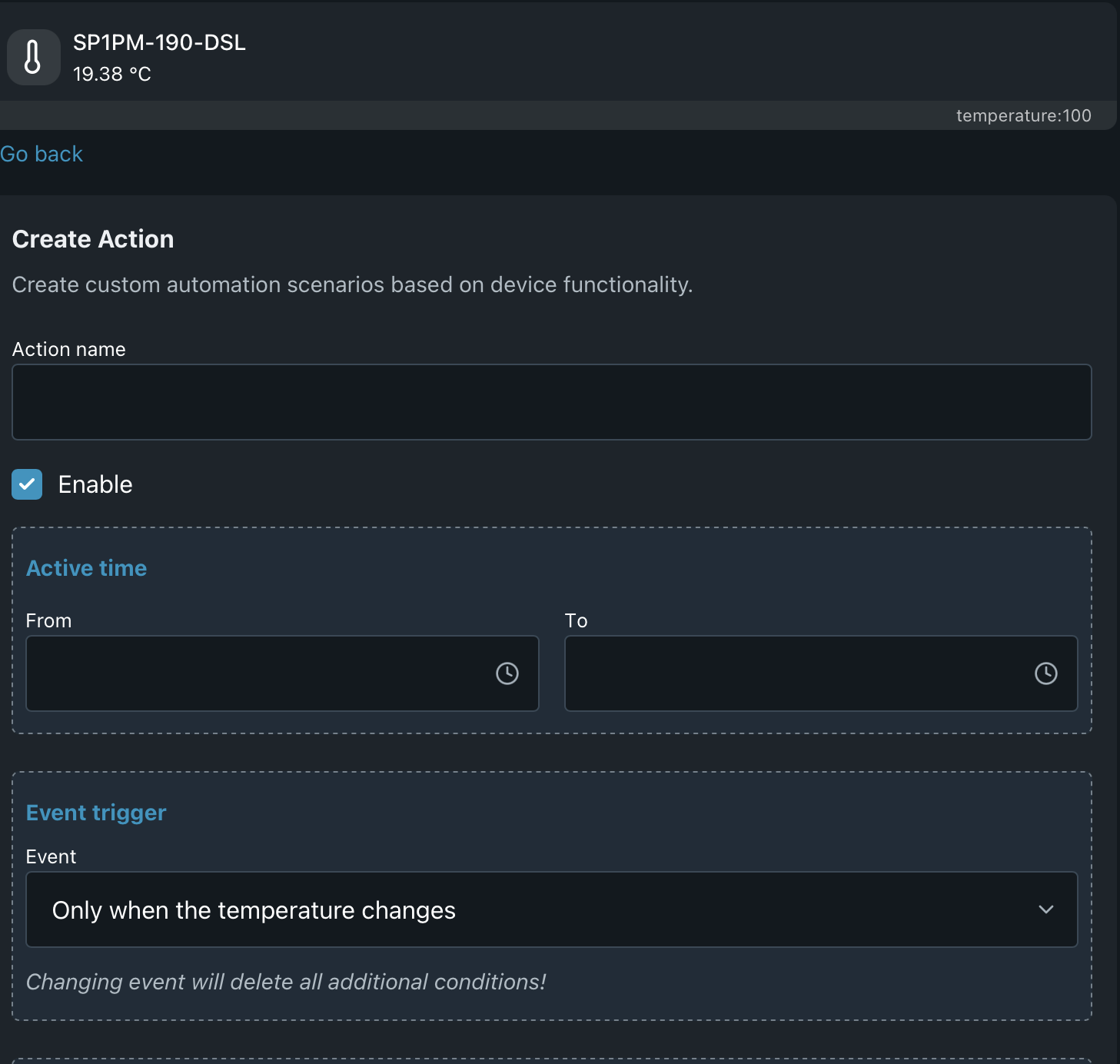The height and width of the screenshot is (1064, 1120).
Task: Click the temperature:100 status label
Action: (1023, 115)
